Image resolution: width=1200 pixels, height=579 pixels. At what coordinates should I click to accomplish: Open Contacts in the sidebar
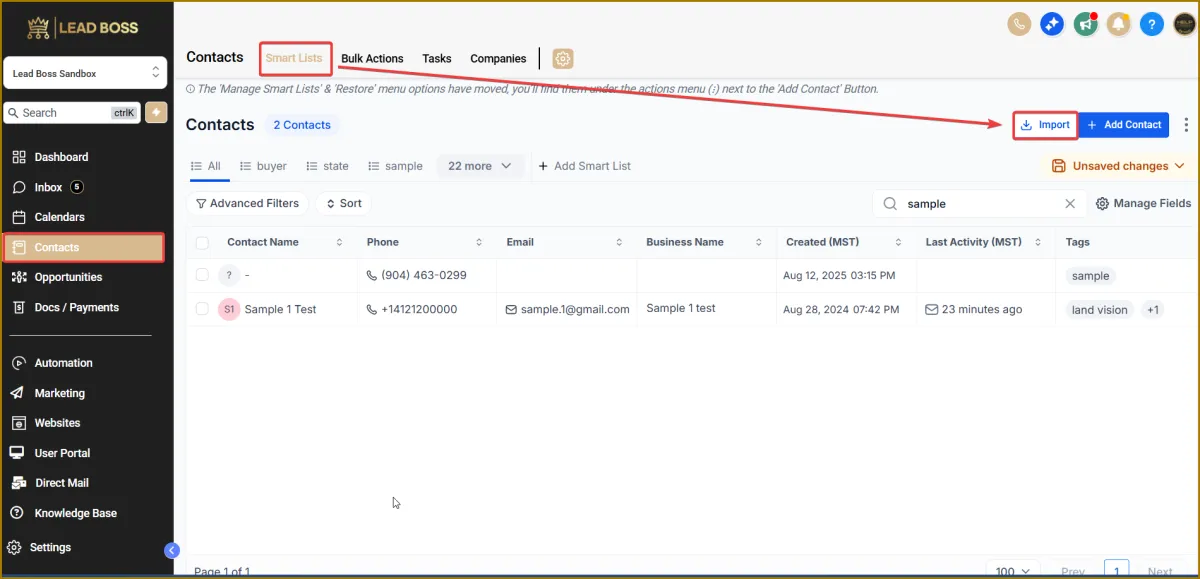84,247
